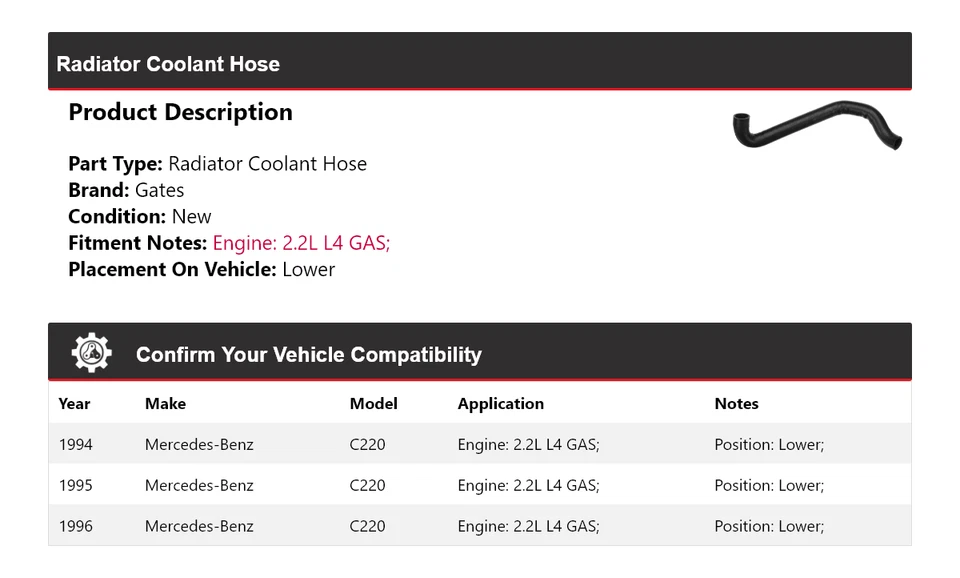The width and height of the screenshot is (960, 578).
Task: Click the Year column header
Action: [74, 404]
